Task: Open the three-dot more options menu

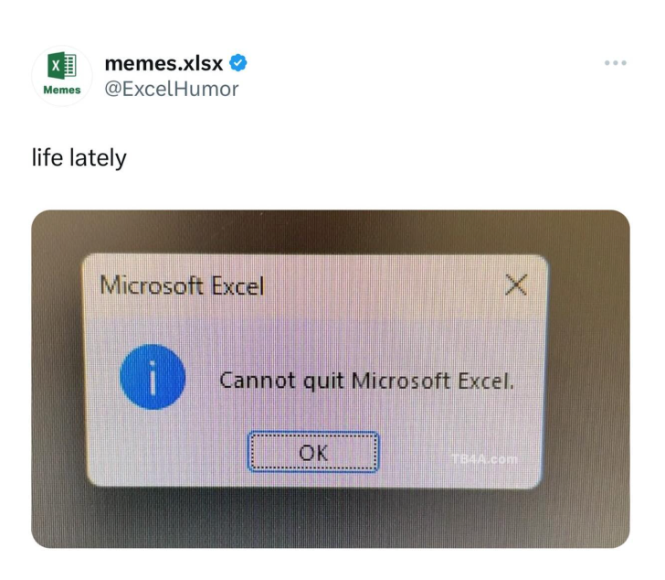Action: pyautogui.click(x=615, y=63)
